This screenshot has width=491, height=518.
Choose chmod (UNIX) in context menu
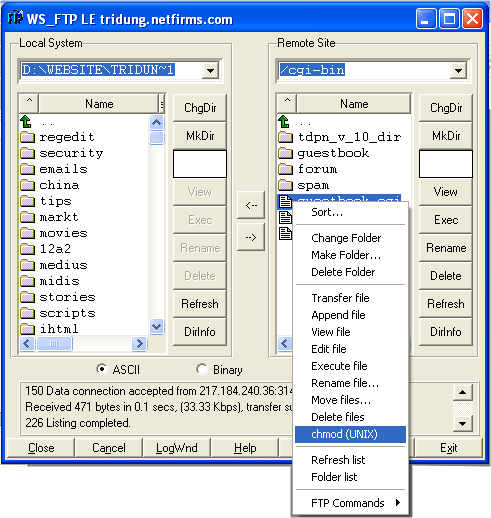[351, 434]
